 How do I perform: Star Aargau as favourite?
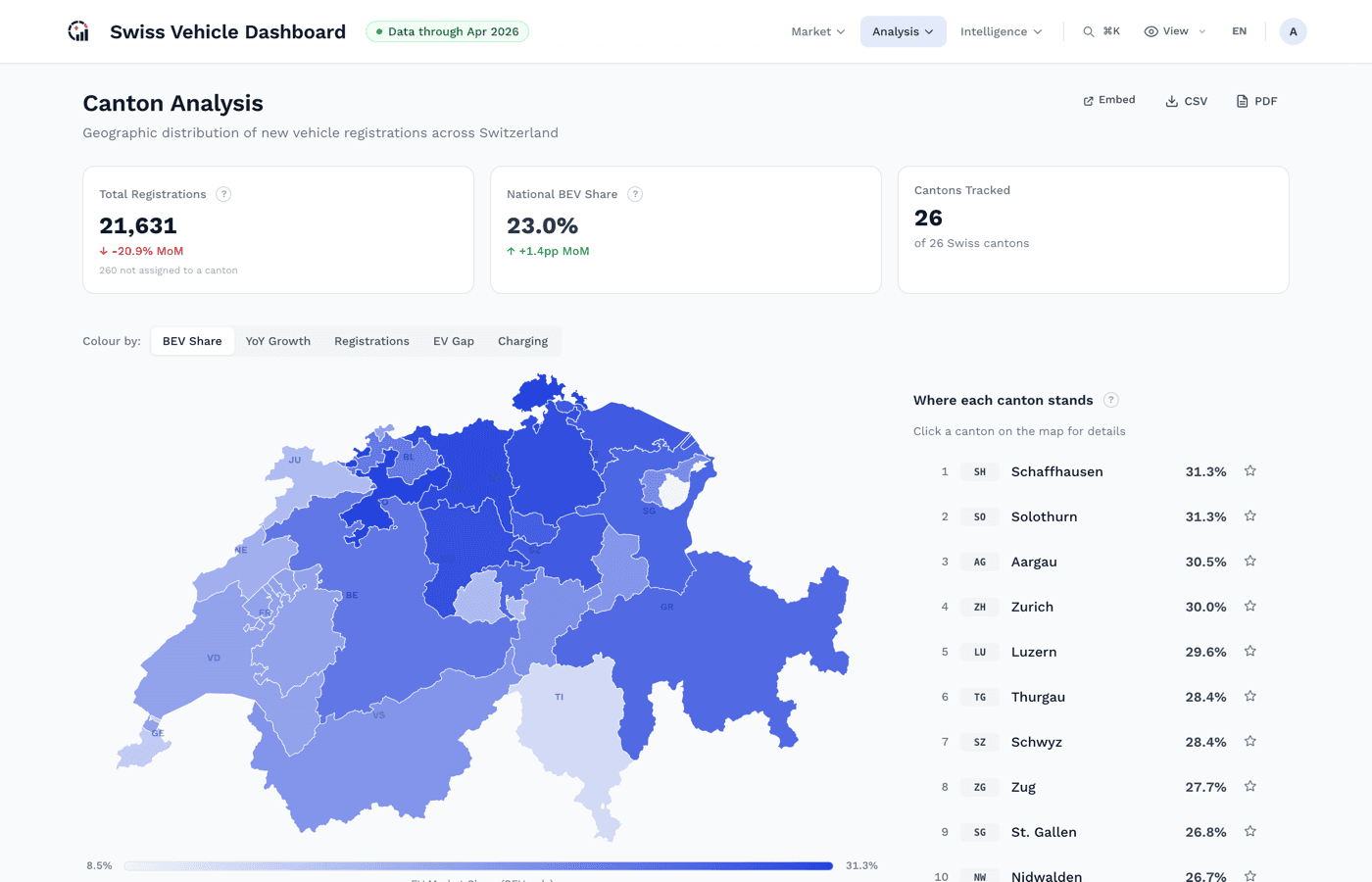pos(1249,562)
